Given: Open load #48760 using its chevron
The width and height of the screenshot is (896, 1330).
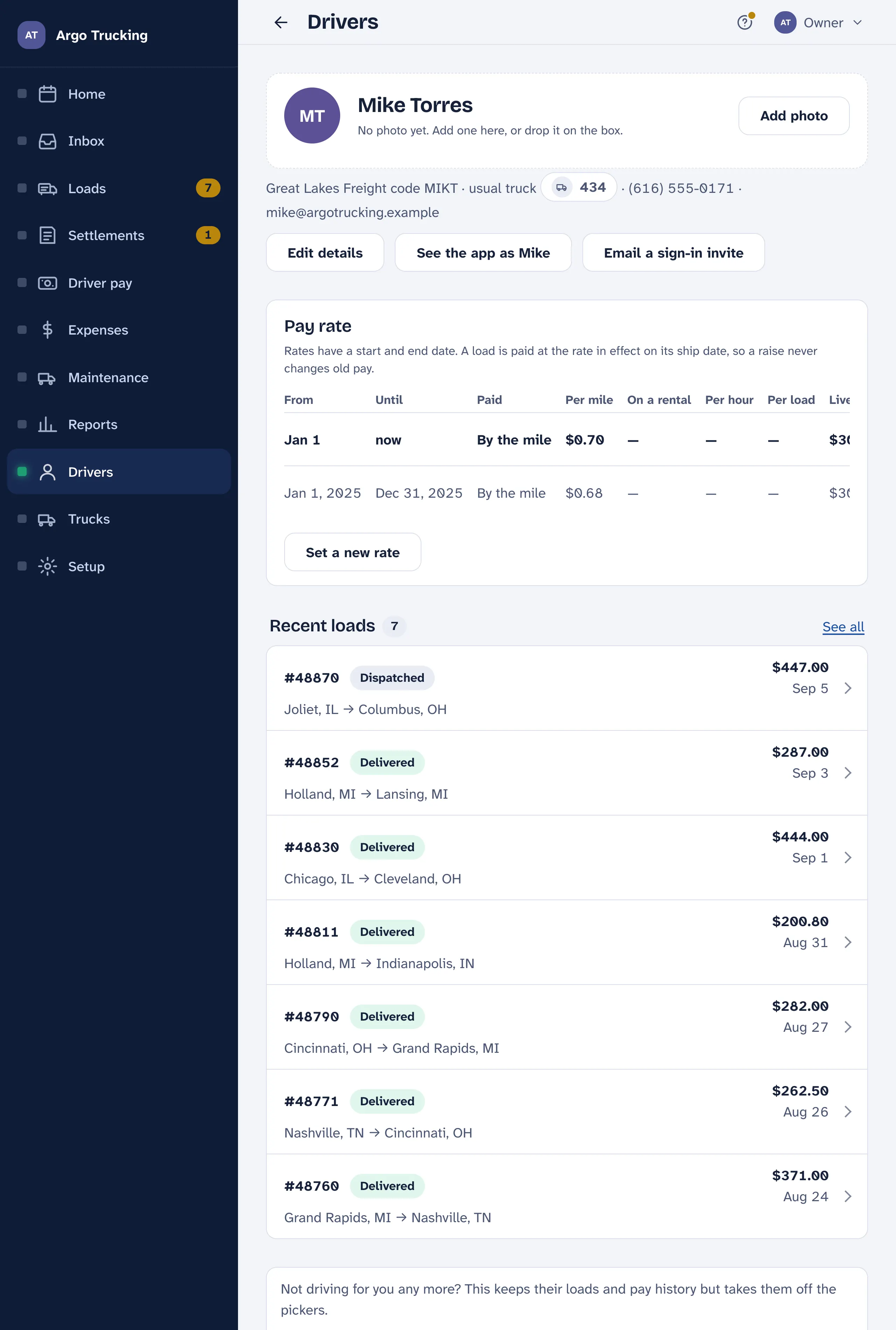Looking at the screenshot, I should [x=848, y=1196].
